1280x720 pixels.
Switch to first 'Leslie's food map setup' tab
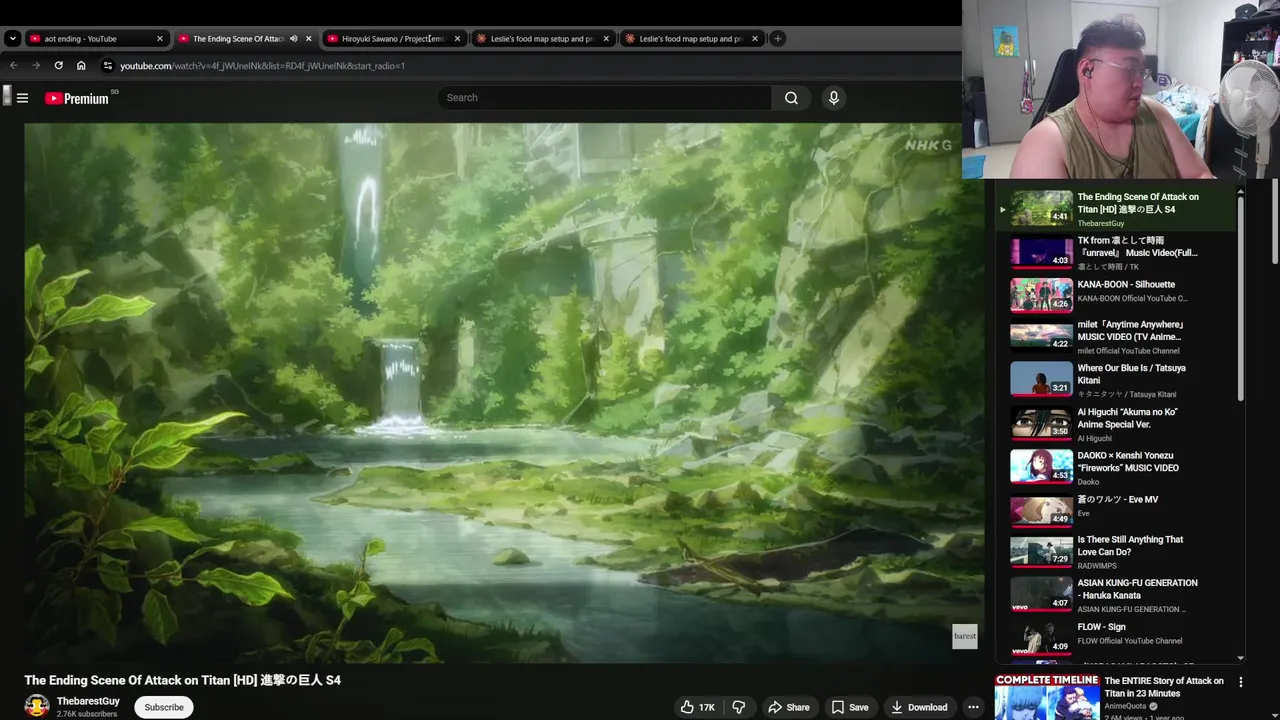tap(541, 39)
